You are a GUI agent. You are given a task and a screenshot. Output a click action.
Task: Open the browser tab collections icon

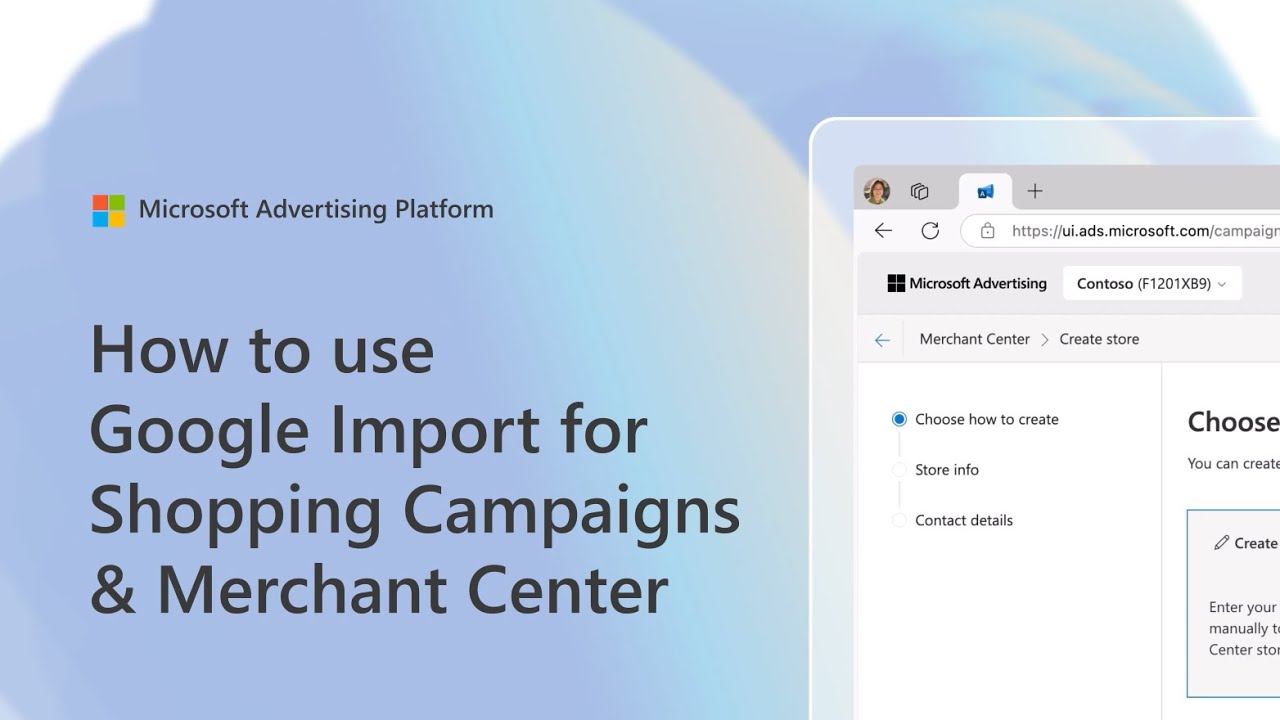tap(920, 191)
